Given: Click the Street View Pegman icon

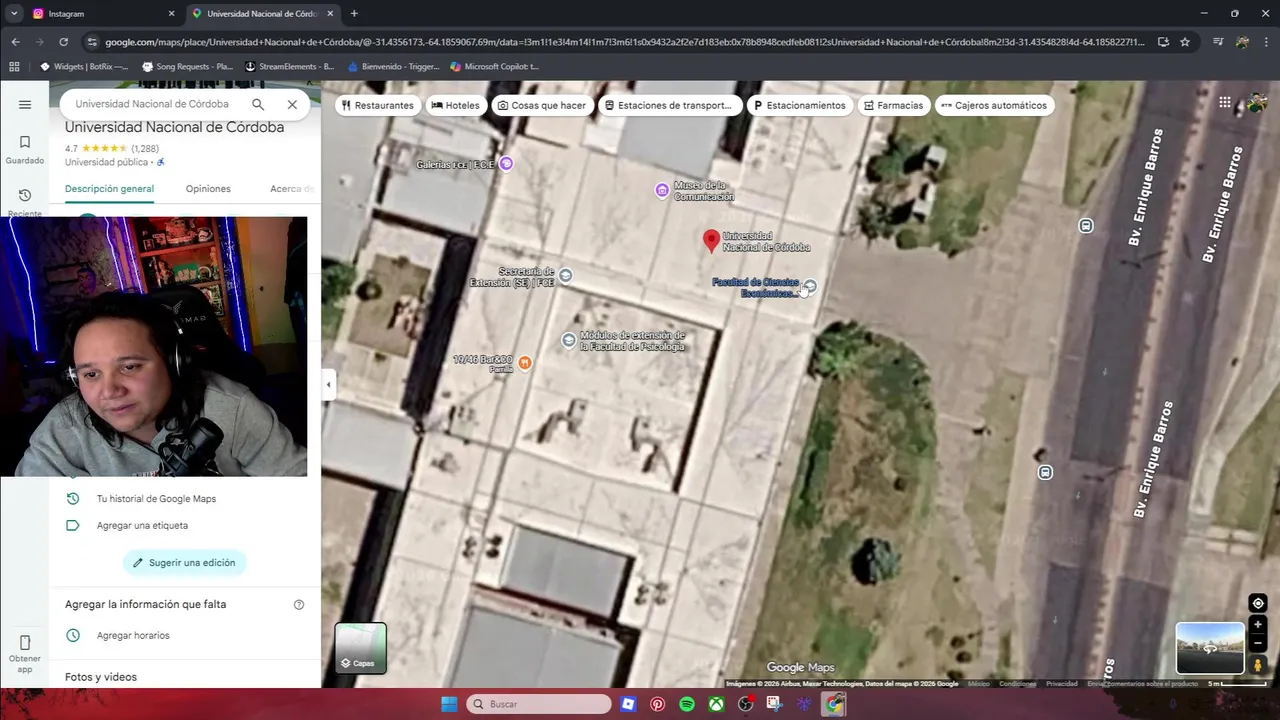Looking at the screenshot, I should pyautogui.click(x=1258, y=664).
